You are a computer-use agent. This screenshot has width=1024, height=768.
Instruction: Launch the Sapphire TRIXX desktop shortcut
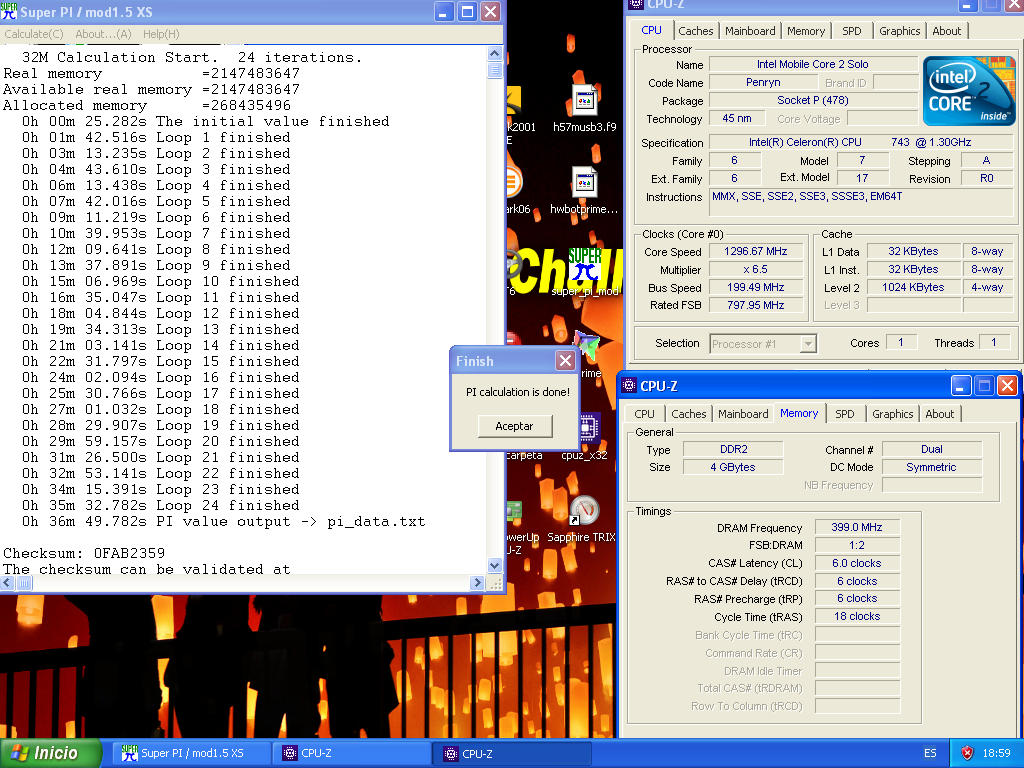pyautogui.click(x=583, y=511)
